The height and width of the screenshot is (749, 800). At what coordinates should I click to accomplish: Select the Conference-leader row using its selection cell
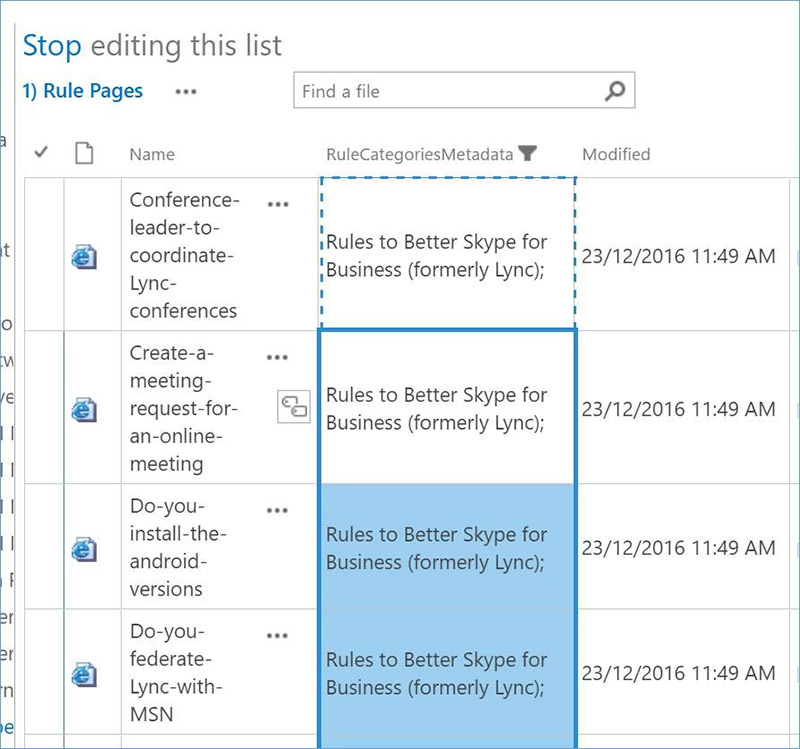(43, 255)
